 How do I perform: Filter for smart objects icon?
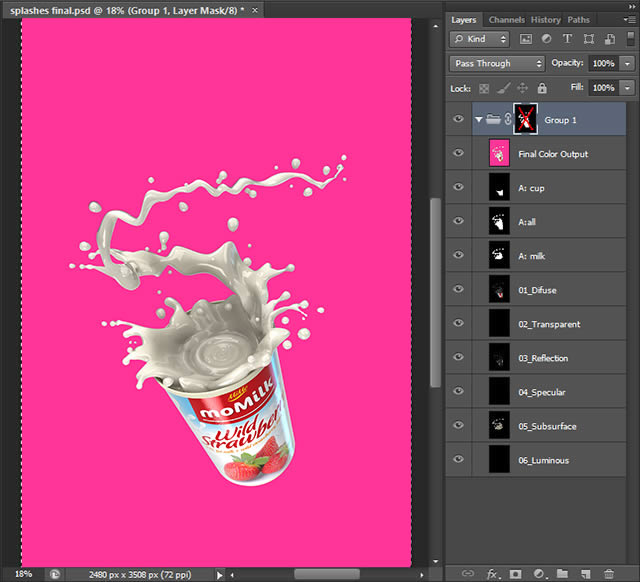[609, 39]
